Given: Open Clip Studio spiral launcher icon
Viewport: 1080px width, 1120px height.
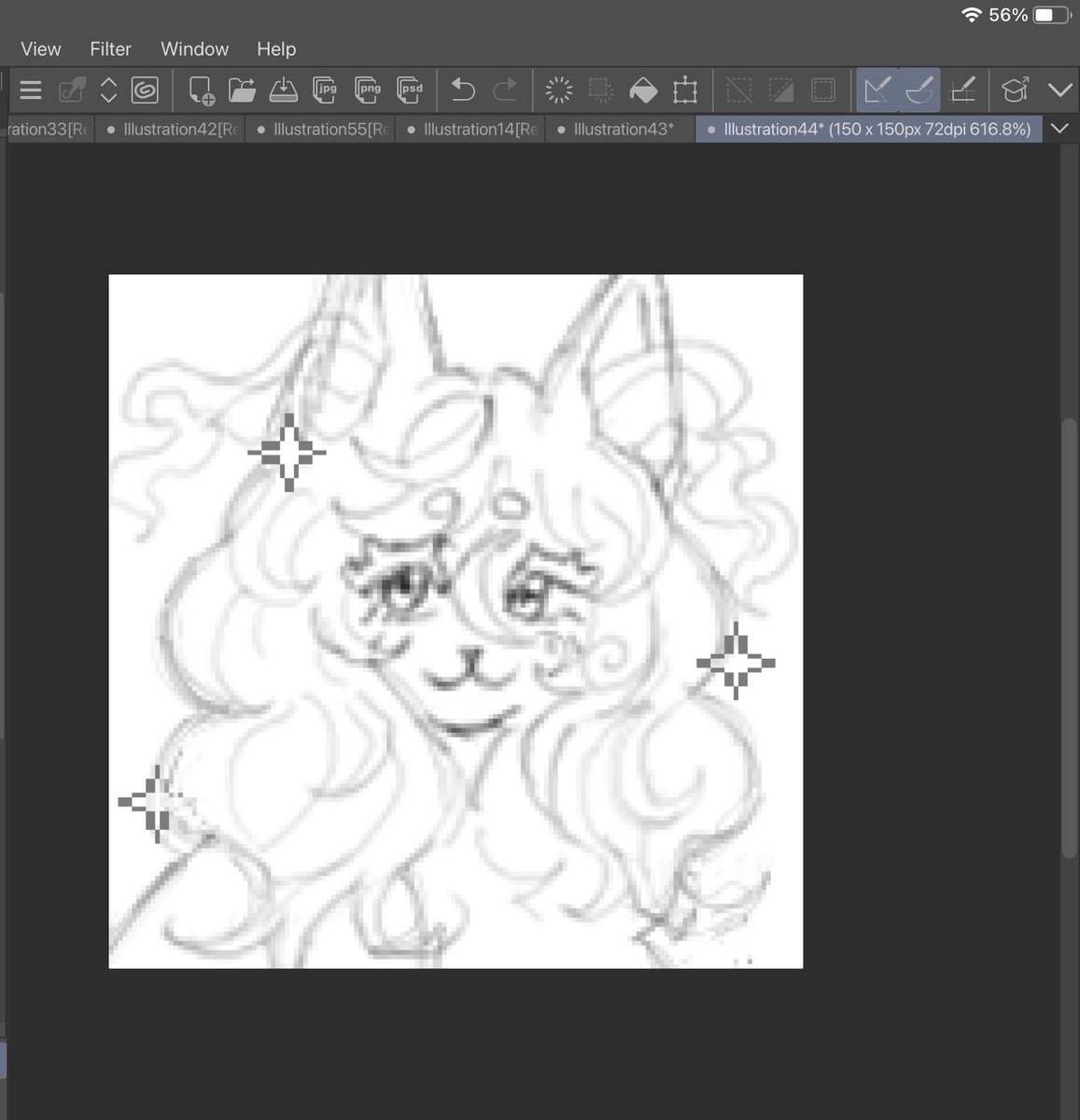Looking at the screenshot, I should [145, 91].
